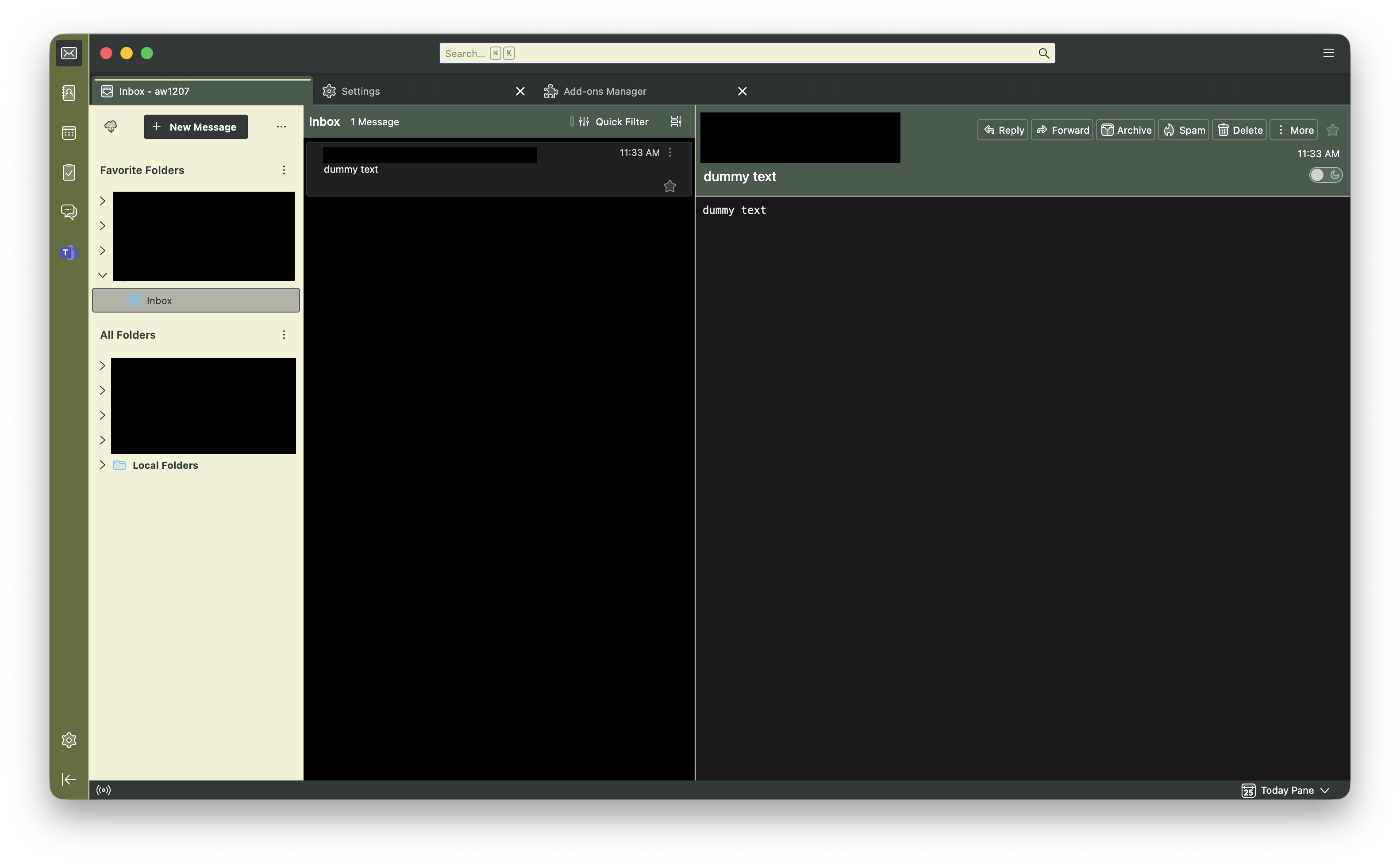Open dummy text message row menu
Screen dimensions: 1400x865
click(670, 152)
